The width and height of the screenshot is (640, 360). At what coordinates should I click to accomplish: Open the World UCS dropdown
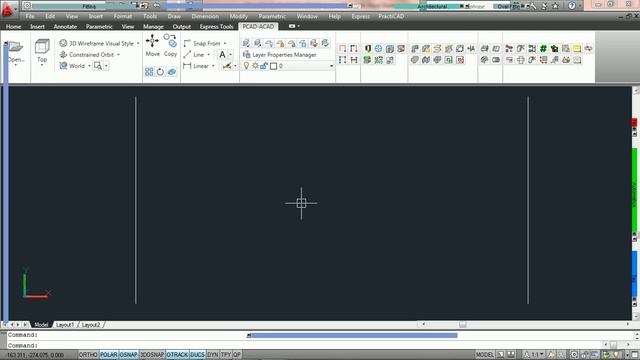[89, 66]
